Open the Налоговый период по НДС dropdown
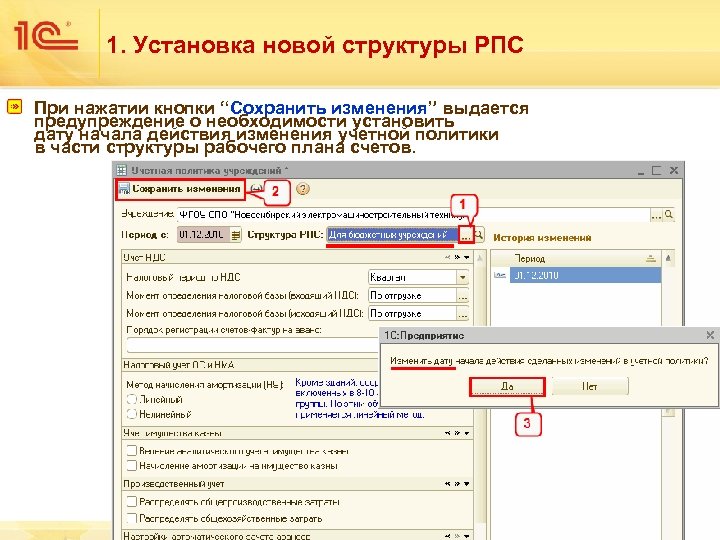Image resolution: width=720 pixels, height=540 pixels. 462,277
